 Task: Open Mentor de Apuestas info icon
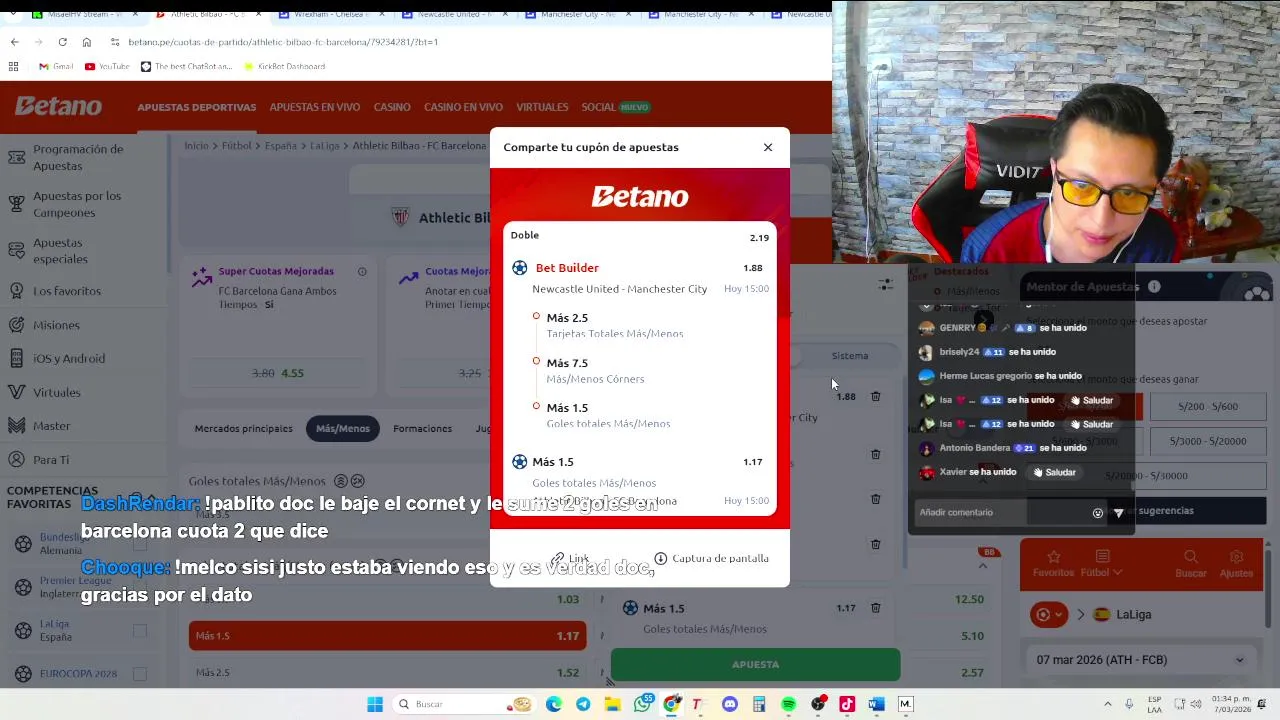(x=1154, y=287)
